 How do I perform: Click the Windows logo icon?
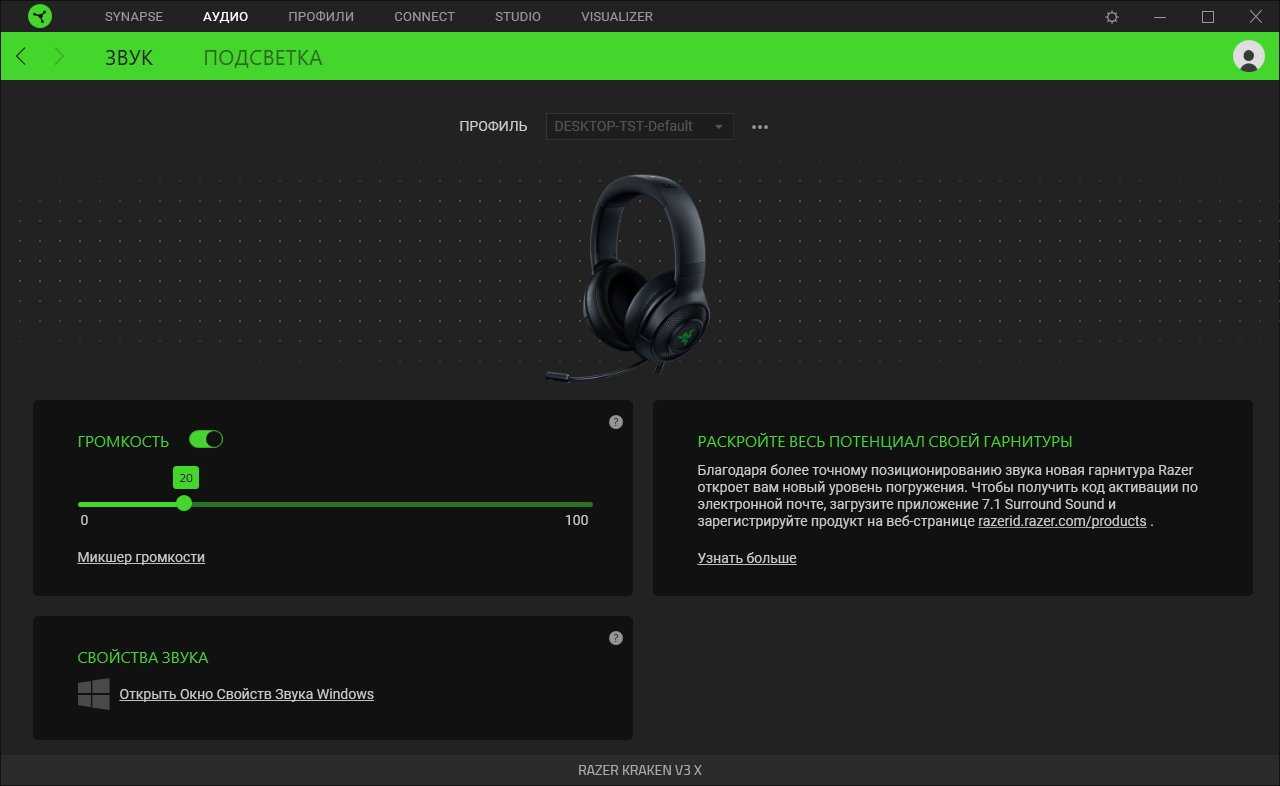coord(94,694)
